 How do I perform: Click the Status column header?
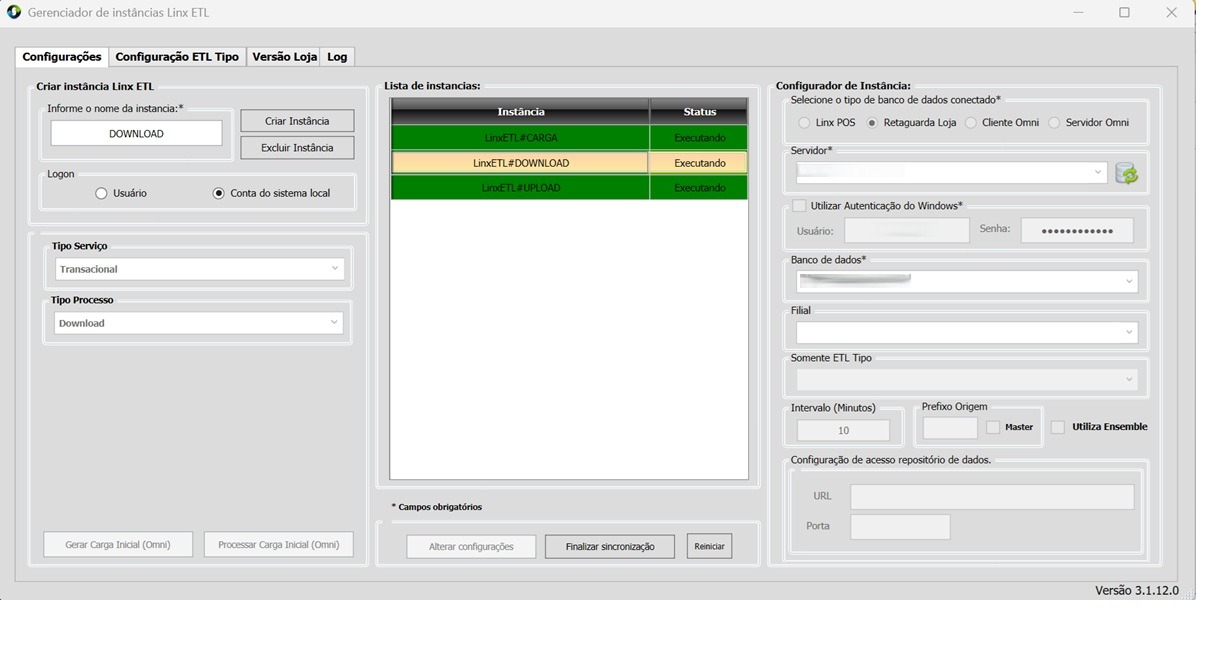pyautogui.click(x=699, y=112)
